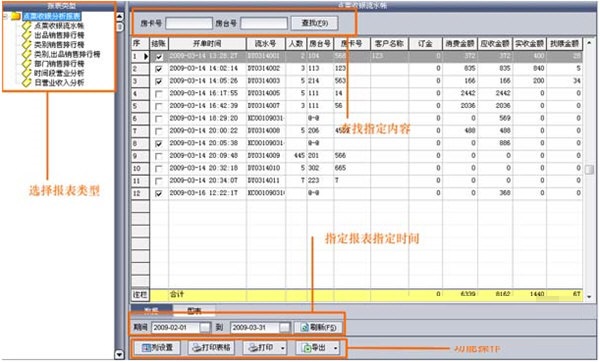Toggle 结账 checkbox for DT0314002 row

(x=159, y=69)
